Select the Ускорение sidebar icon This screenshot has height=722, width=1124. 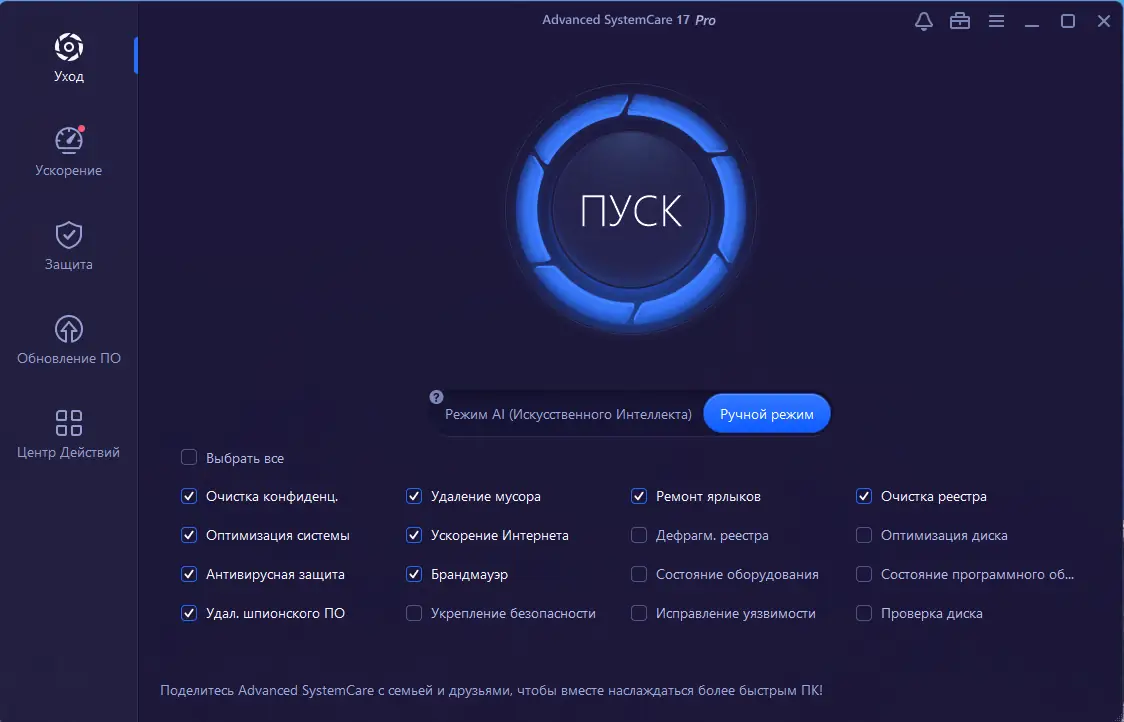point(67,150)
